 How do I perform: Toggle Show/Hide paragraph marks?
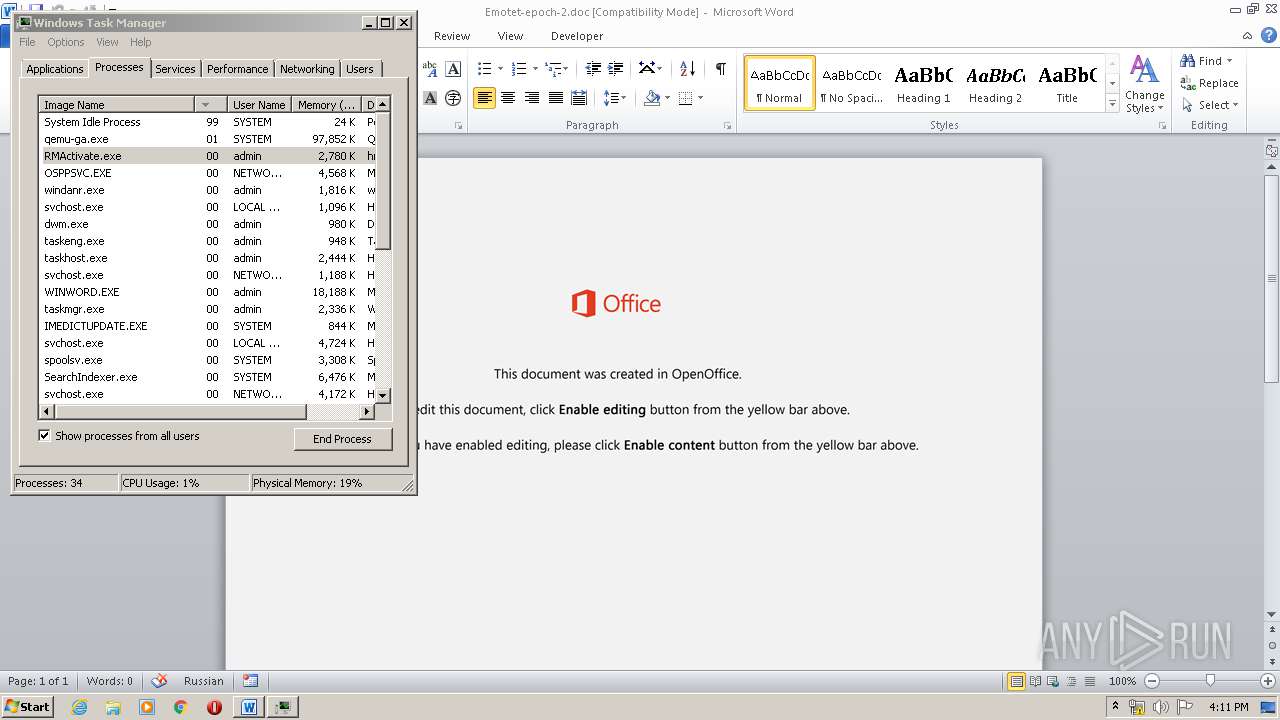(x=720, y=68)
